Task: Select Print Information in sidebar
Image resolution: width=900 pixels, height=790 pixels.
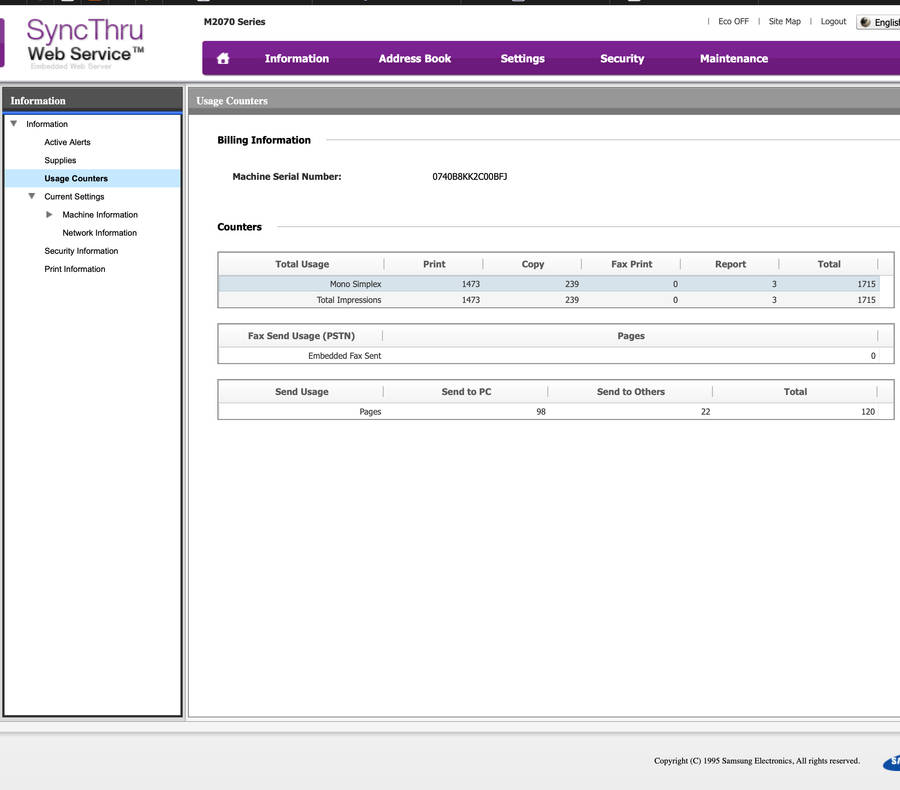Action: [74, 269]
